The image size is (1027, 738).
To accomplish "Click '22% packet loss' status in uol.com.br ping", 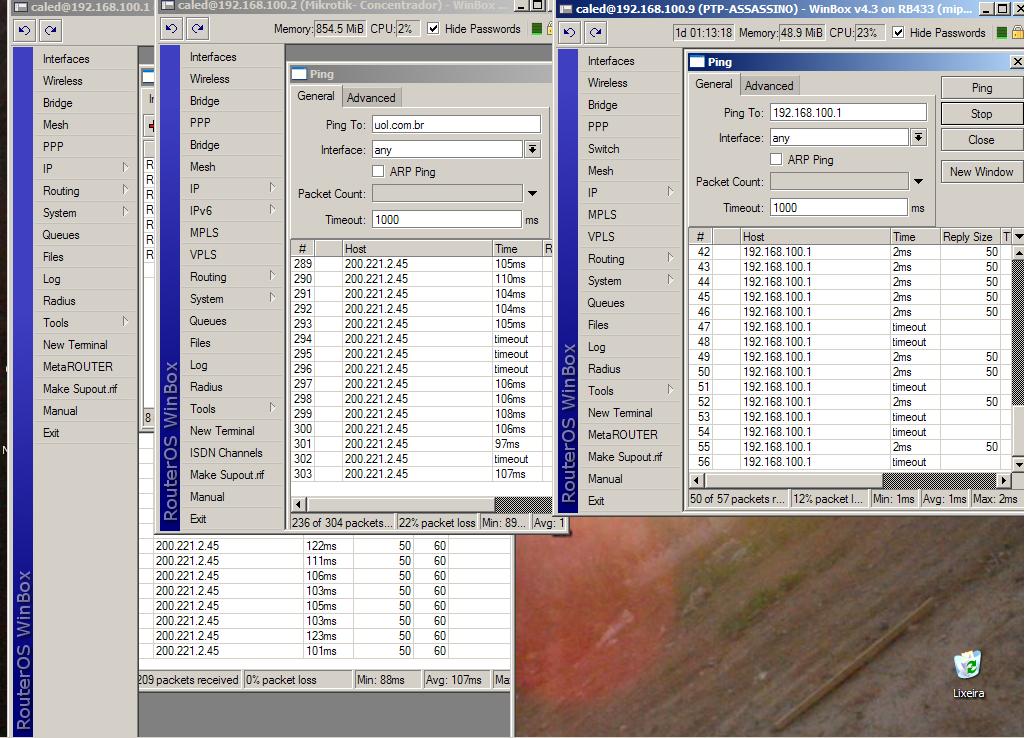I will pyautogui.click(x=437, y=523).
